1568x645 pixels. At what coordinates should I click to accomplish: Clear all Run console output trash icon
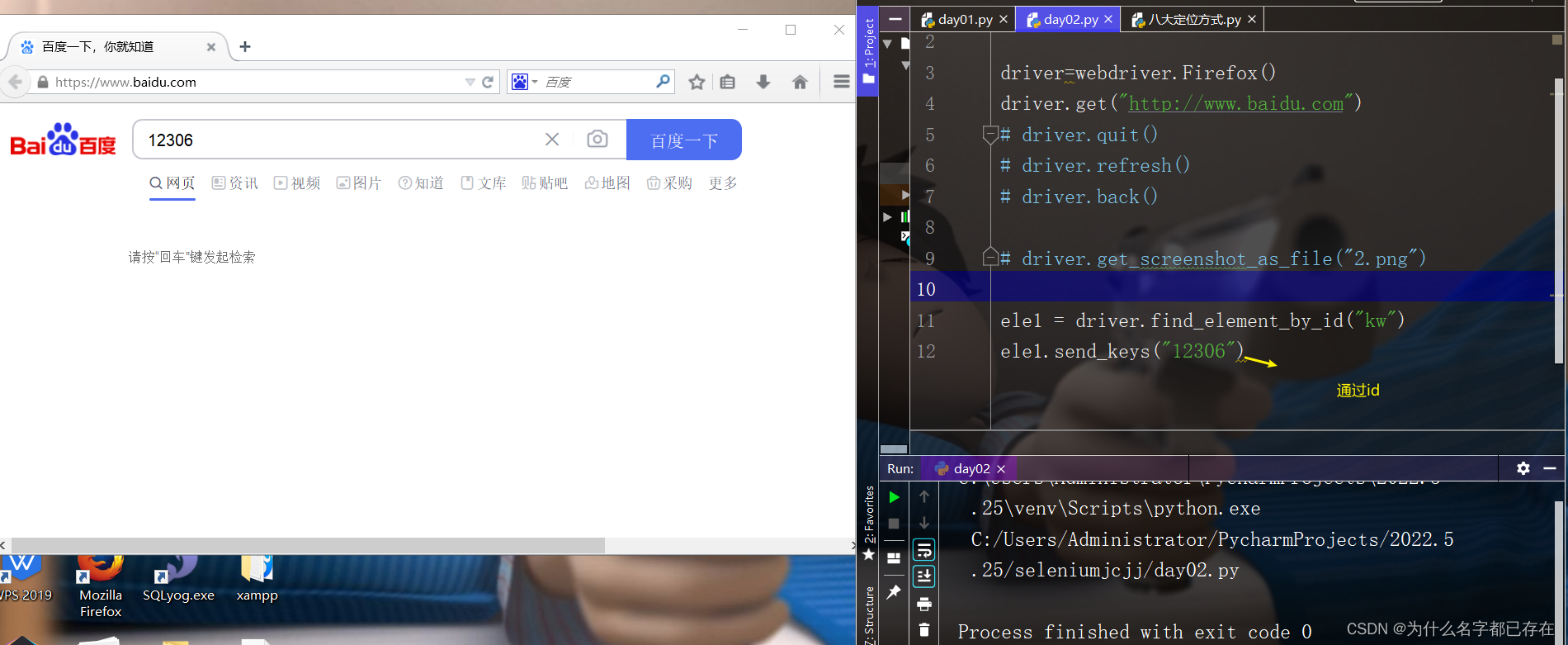pyautogui.click(x=924, y=630)
